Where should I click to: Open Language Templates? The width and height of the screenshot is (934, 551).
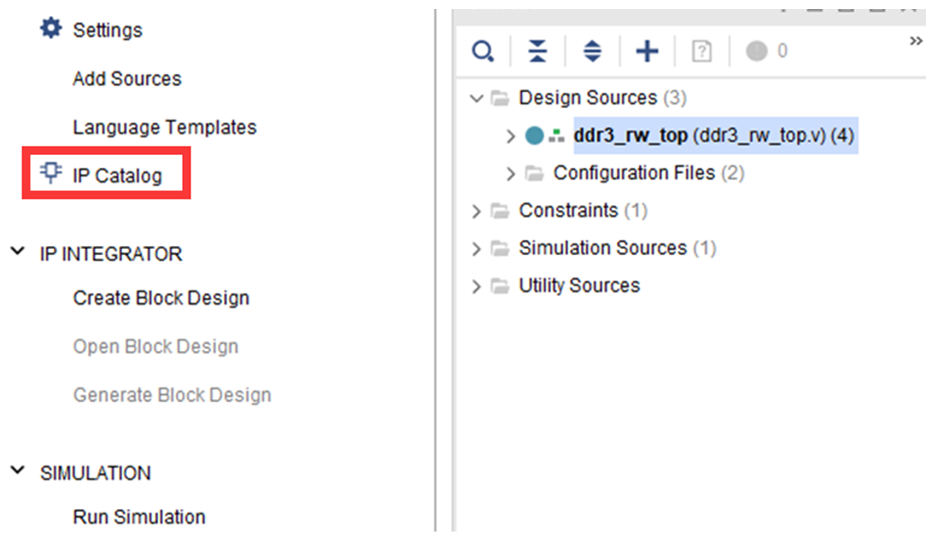[x=164, y=127]
